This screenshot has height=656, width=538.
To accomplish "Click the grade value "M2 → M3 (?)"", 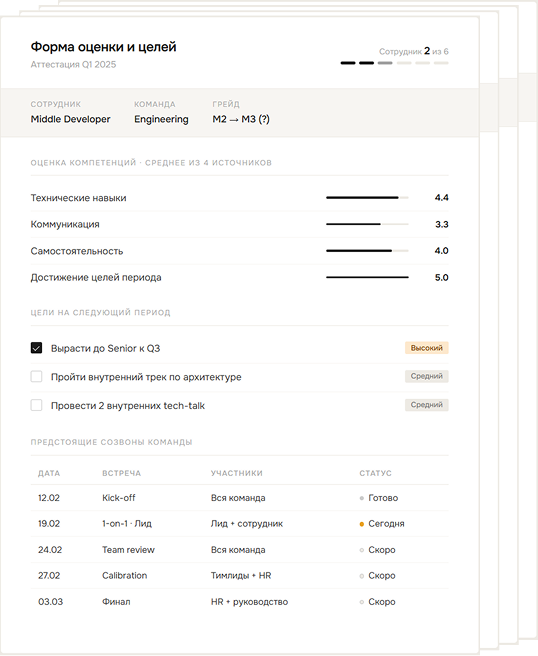I will [x=241, y=119].
